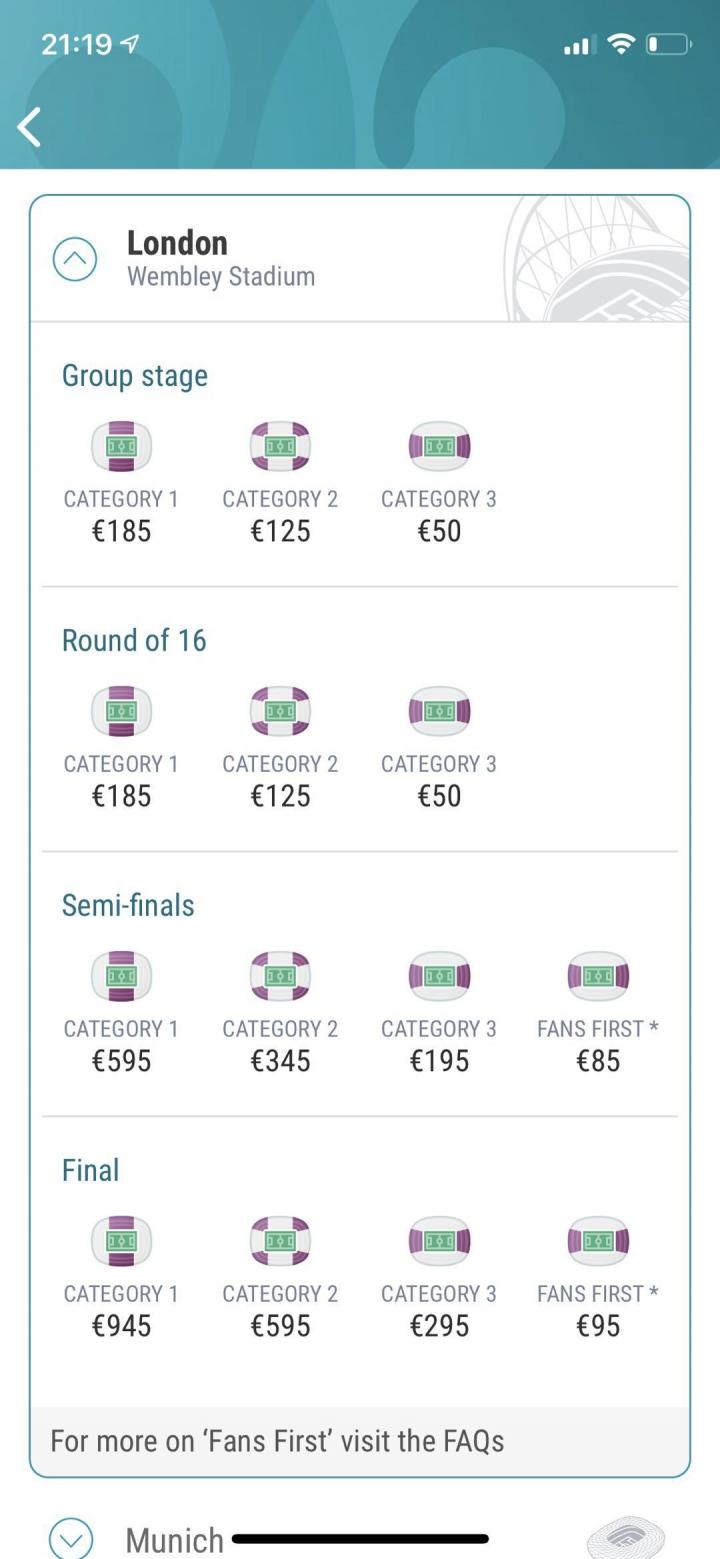Open the Fans First FAQs link
720x1559 pixels.
(277, 1441)
